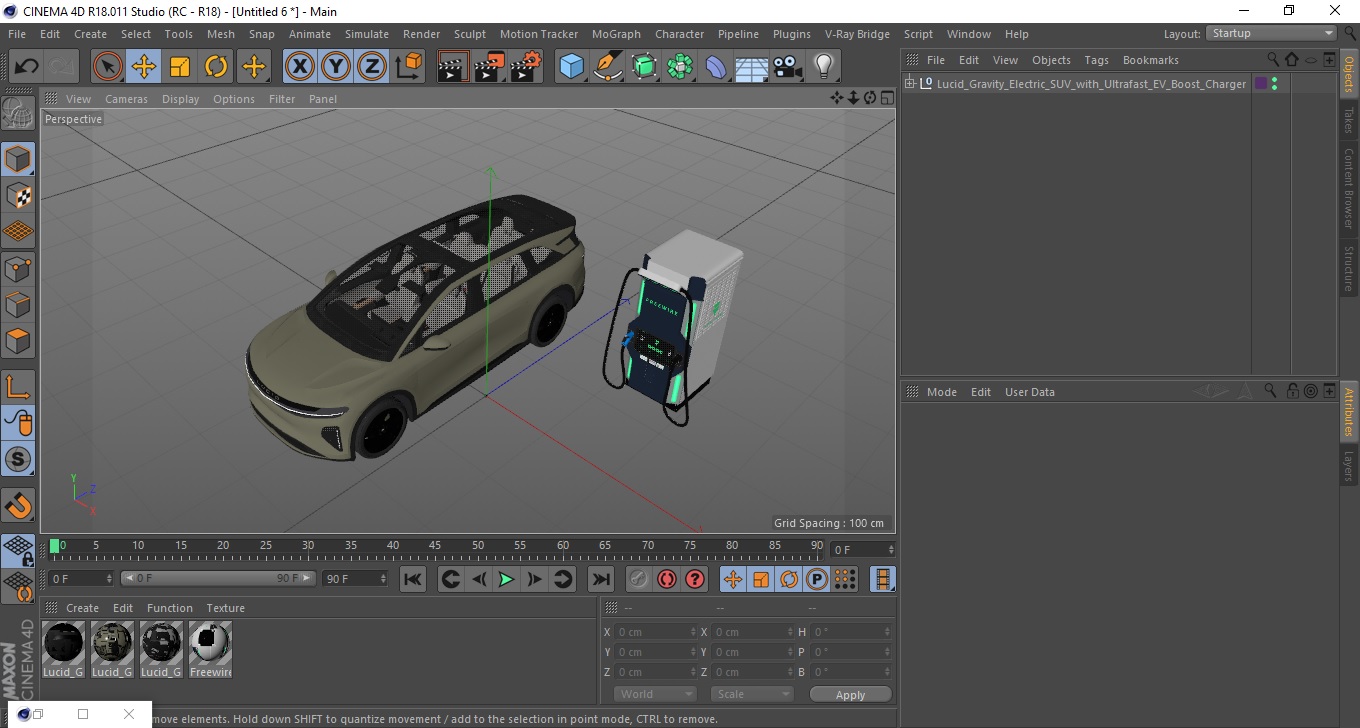Image resolution: width=1360 pixels, height=728 pixels.
Task: Add a Cube primitive object
Action: pyautogui.click(x=571, y=67)
